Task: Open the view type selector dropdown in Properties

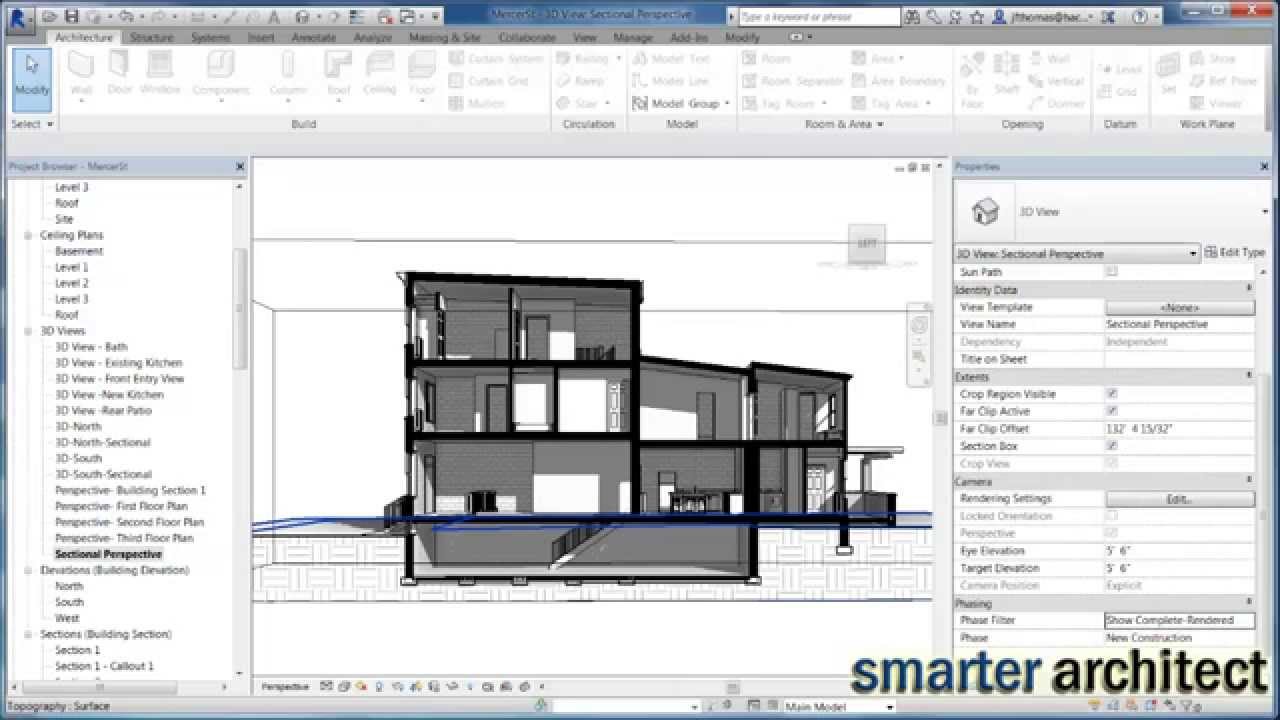Action: pos(1193,253)
